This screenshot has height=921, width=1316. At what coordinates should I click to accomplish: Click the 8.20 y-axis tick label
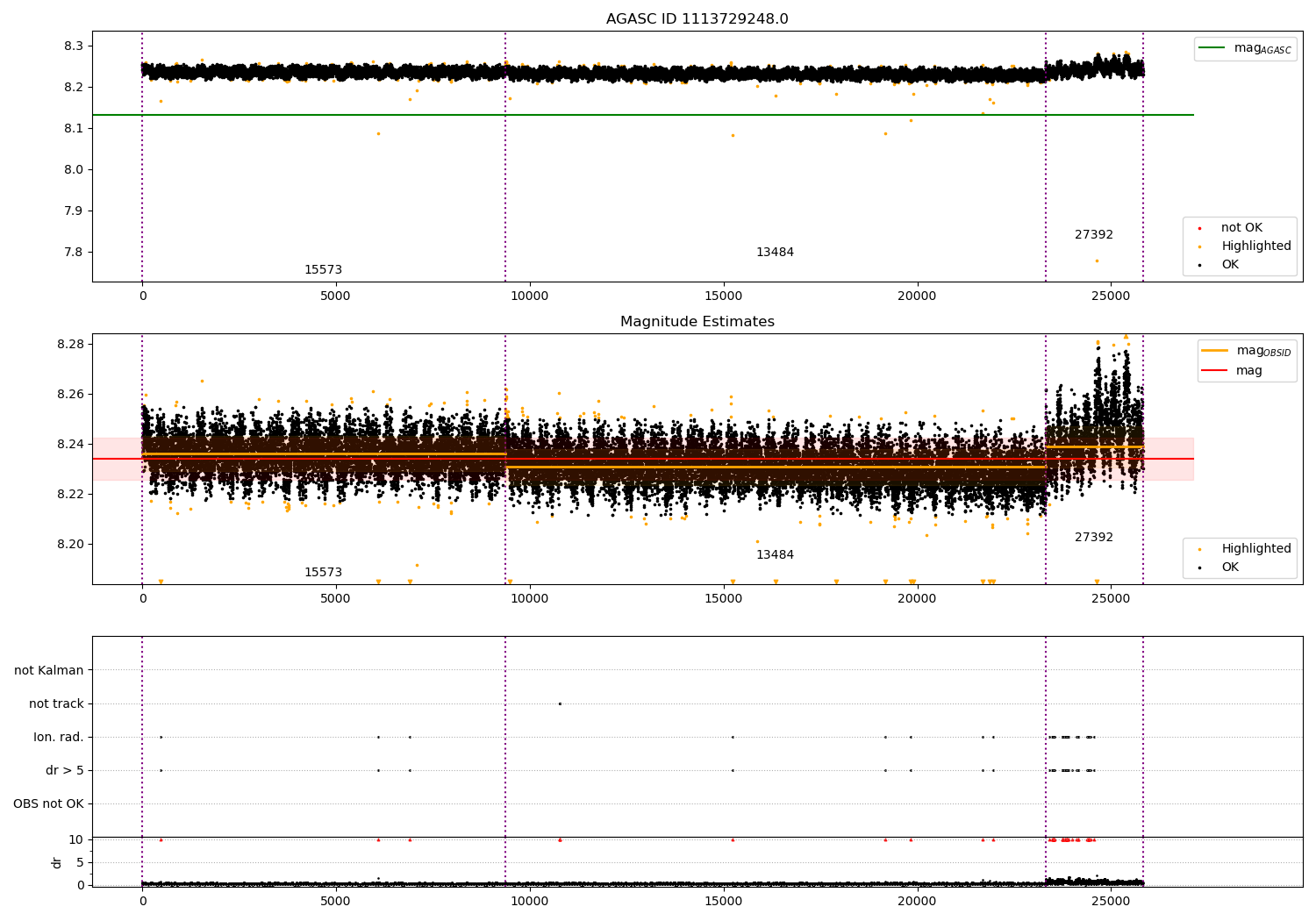pyautogui.click(x=70, y=544)
